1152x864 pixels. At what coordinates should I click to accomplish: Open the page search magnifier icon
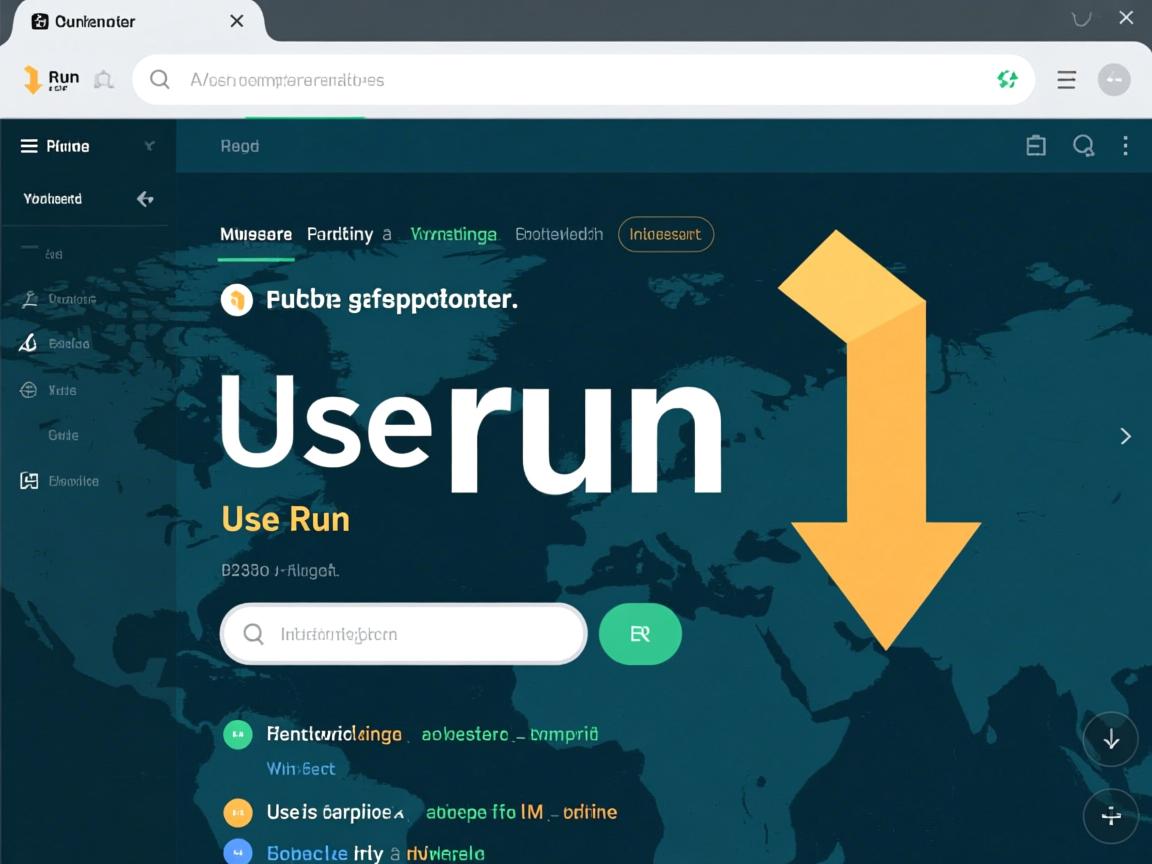click(x=1083, y=145)
